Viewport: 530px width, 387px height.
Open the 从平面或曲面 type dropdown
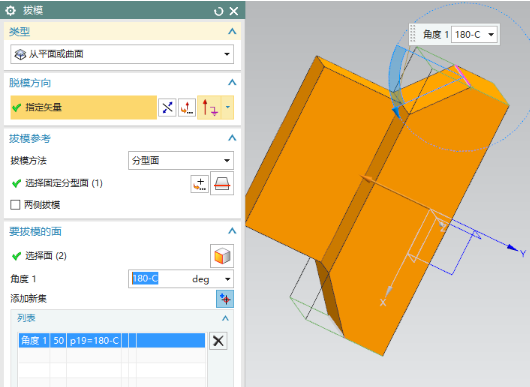click(x=122, y=54)
